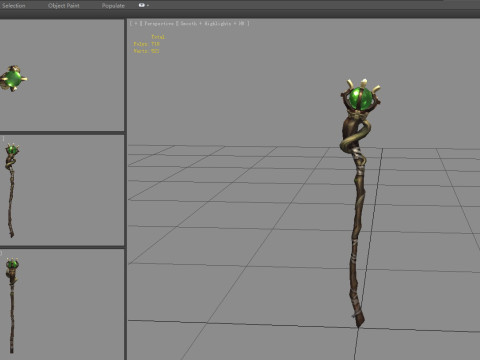Screen dimensions: 480x360
Task: Click the ribbon display options icon
Action: 142,5
